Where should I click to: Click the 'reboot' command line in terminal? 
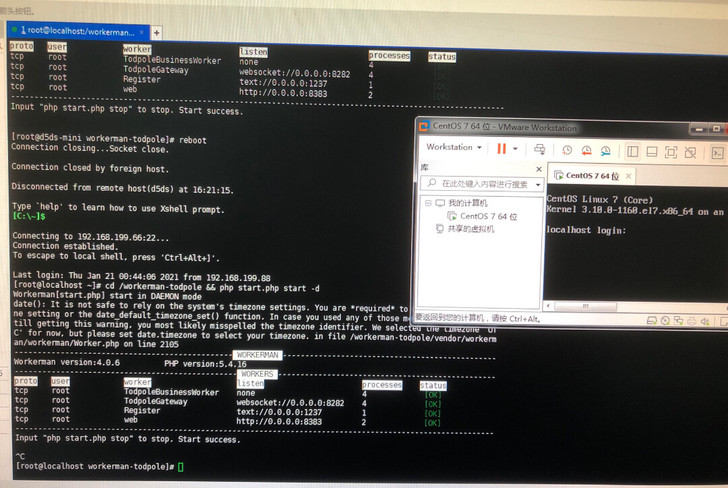pyautogui.click(x=108, y=139)
